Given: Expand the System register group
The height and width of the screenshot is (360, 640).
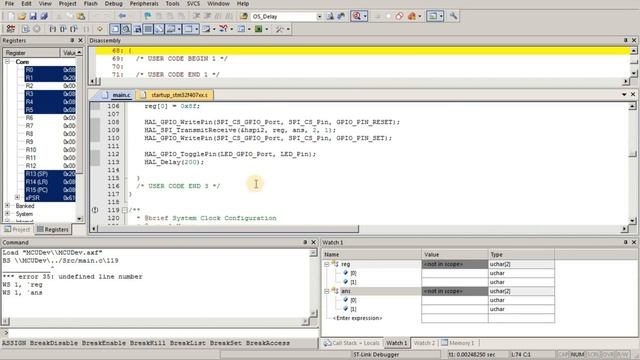Looking at the screenshot, I should click(x=7, y=213).
